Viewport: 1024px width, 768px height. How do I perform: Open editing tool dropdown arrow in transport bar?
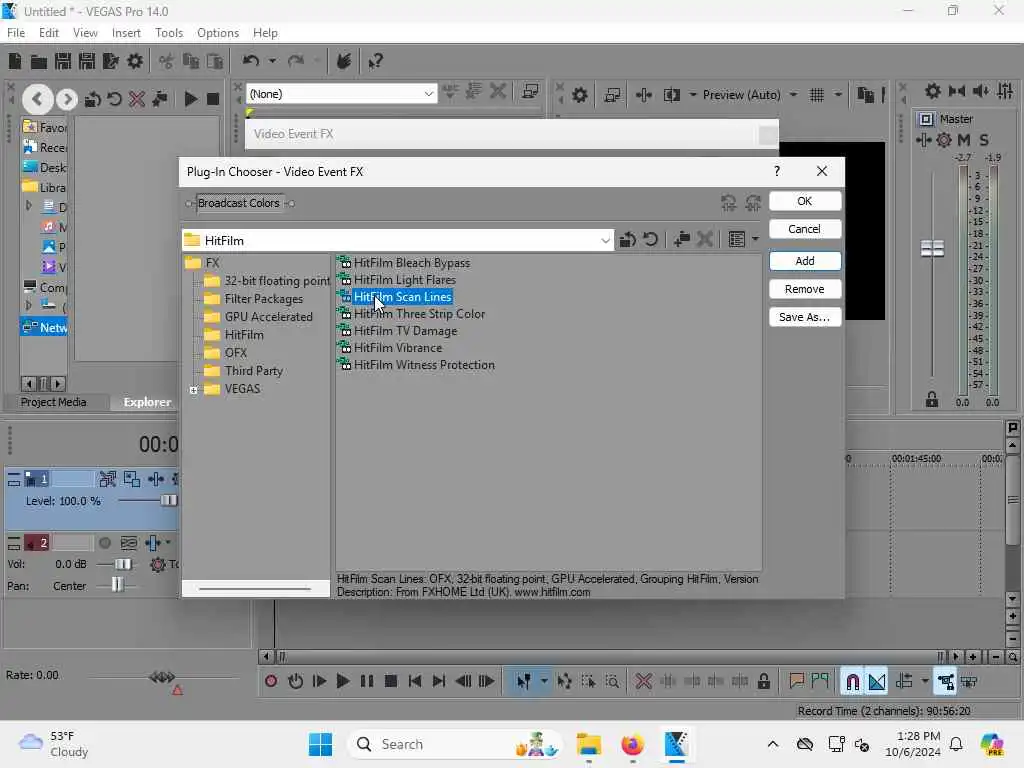click(x=543, y=681)
